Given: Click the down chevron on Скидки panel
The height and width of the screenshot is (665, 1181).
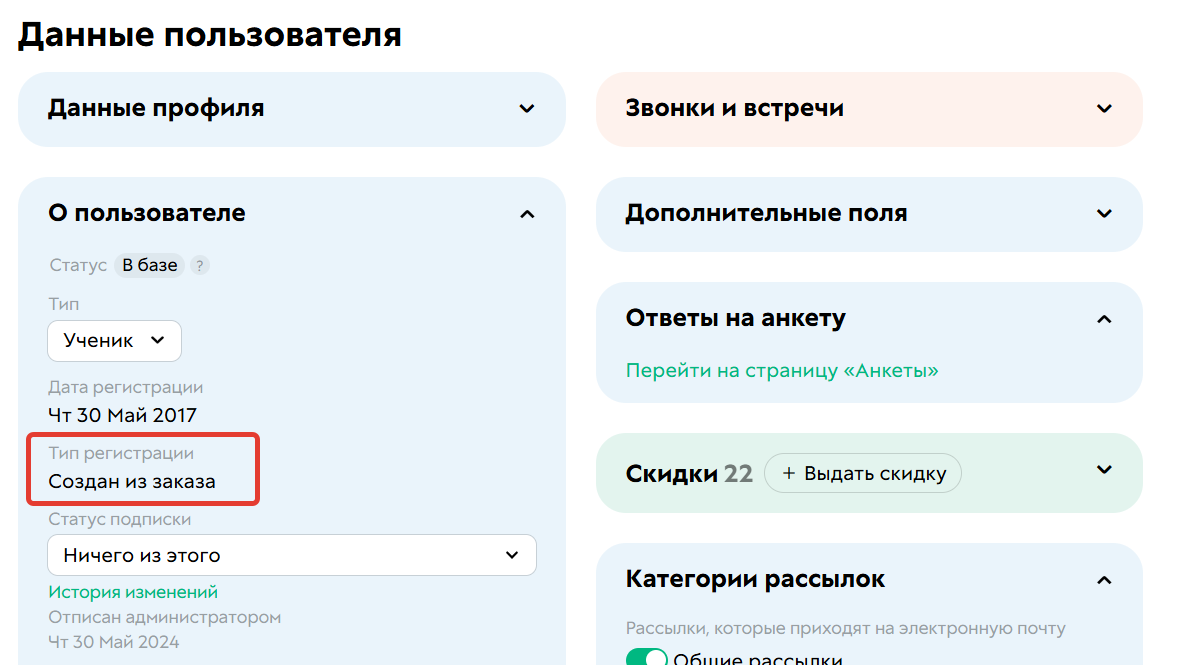Looking at the screenshot, I should (1104, 468).
